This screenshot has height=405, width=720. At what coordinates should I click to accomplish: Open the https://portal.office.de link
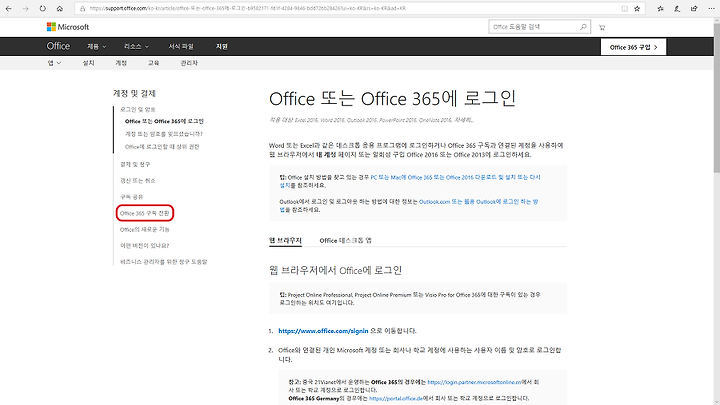tap(396, 399)
